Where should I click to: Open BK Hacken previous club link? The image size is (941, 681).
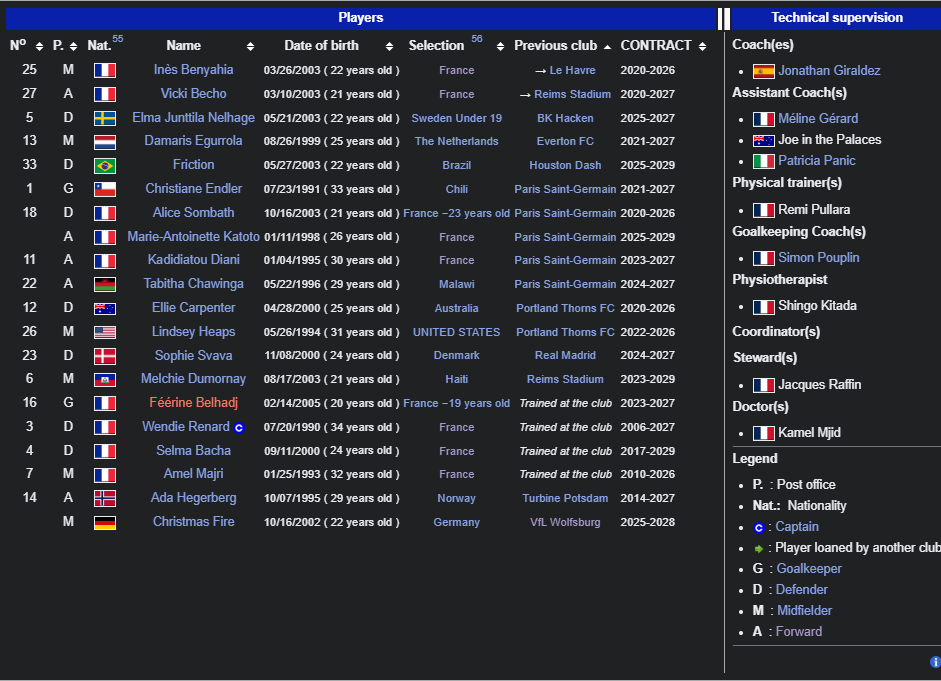click(x=565, y=118)
